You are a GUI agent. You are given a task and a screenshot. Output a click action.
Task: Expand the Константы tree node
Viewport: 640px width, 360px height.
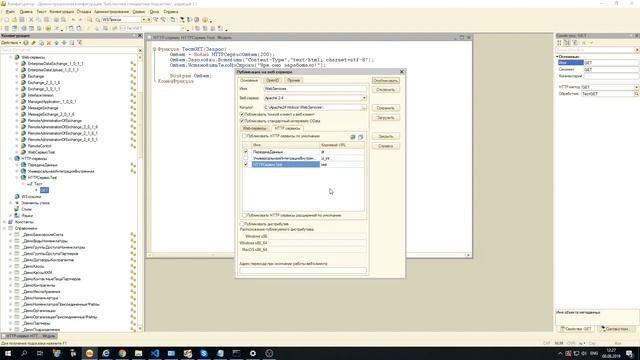[5, 222]
